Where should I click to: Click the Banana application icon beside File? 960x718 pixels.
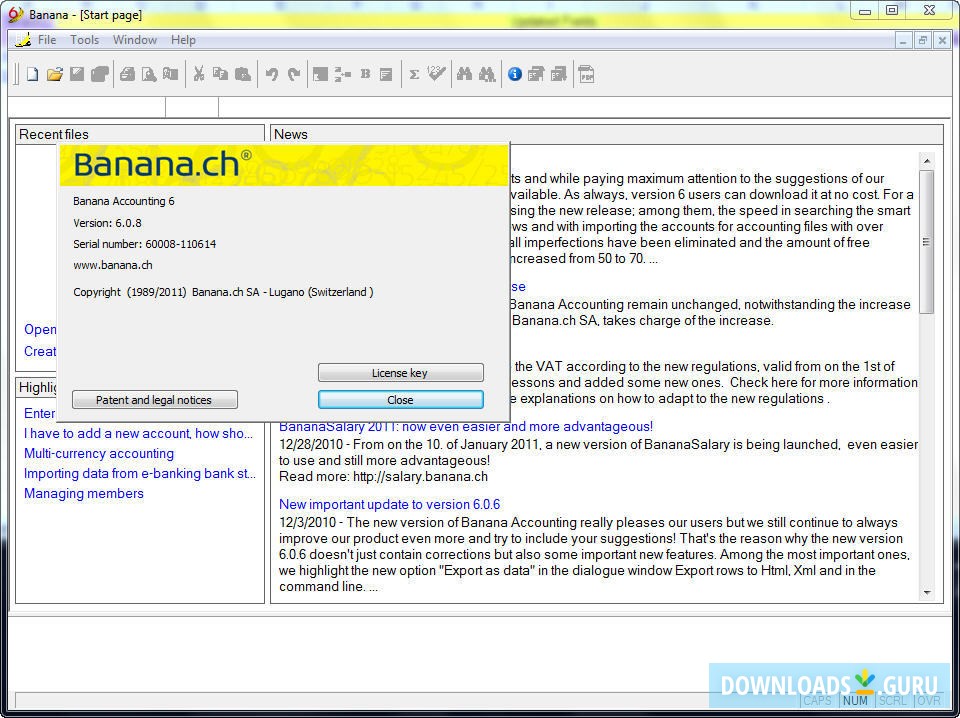click(23, 40)
